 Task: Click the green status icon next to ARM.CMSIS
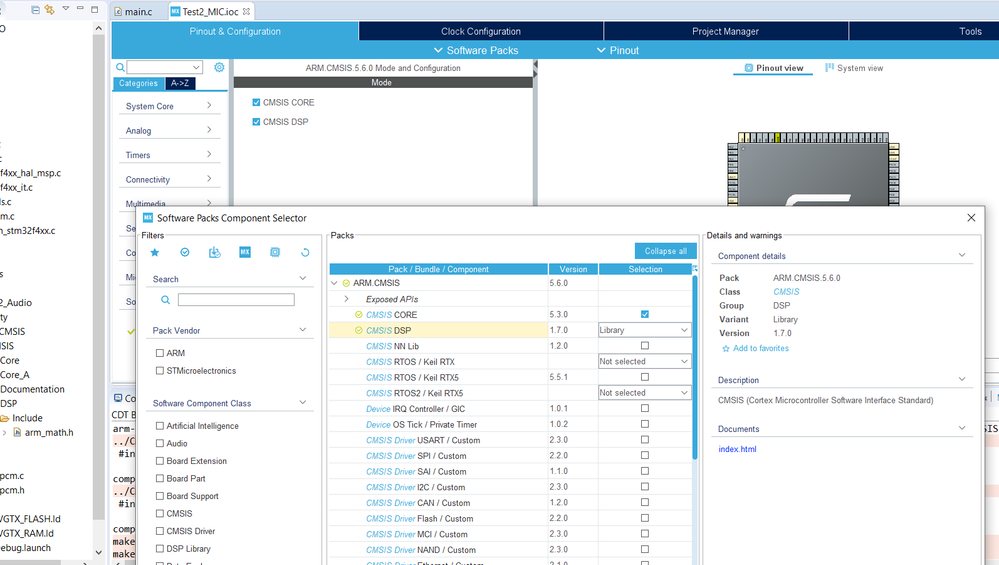347,283
